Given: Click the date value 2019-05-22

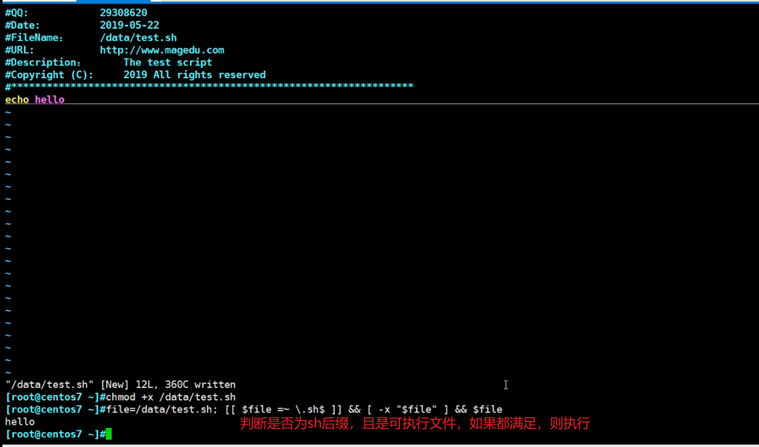Looking at the screenshot, I should pos(129,25).
